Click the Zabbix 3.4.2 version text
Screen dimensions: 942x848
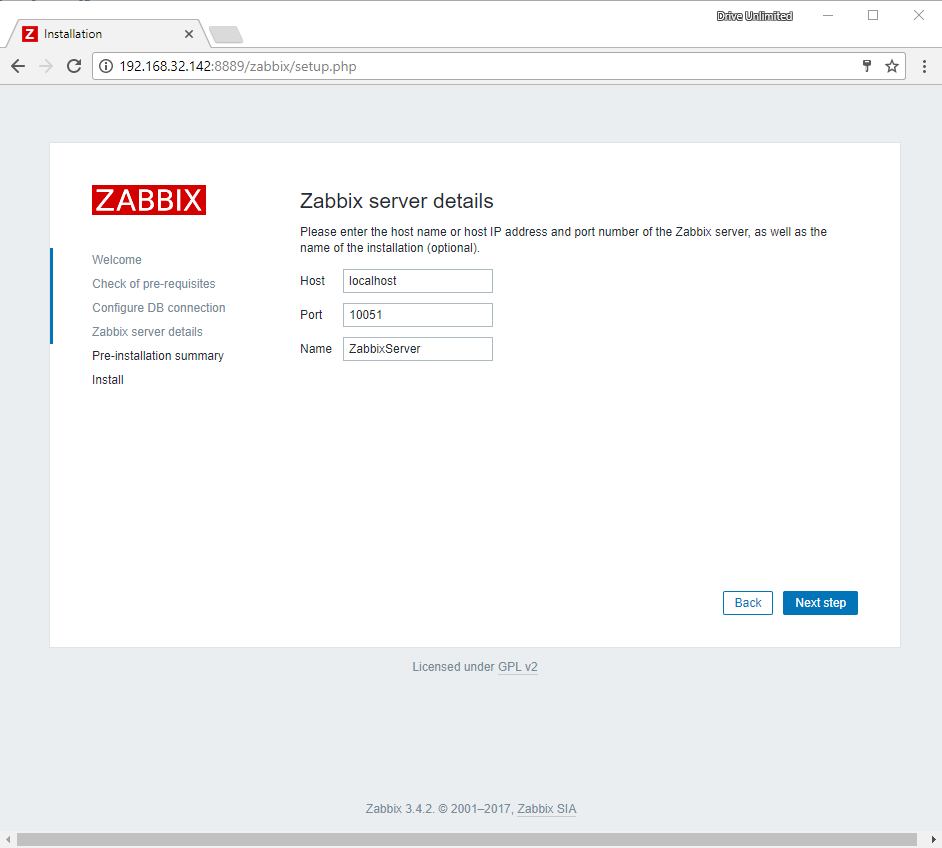point(400,808)
